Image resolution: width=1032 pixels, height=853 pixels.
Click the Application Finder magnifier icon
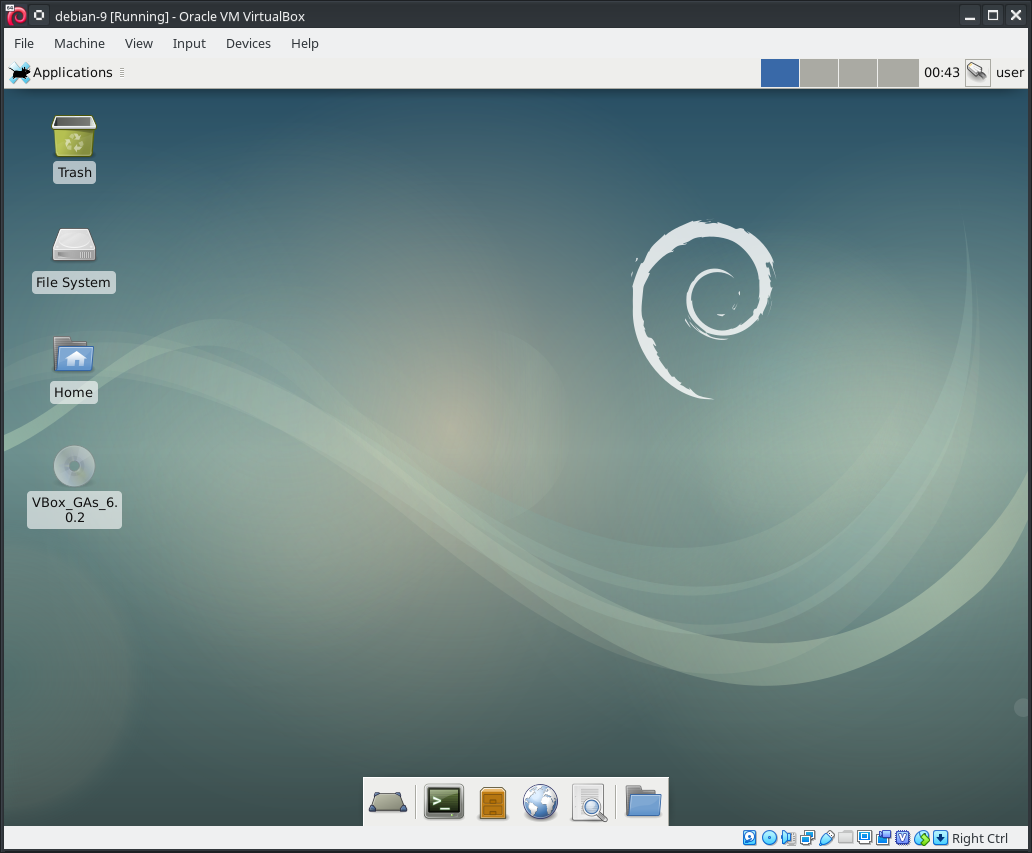pos(589,802)
